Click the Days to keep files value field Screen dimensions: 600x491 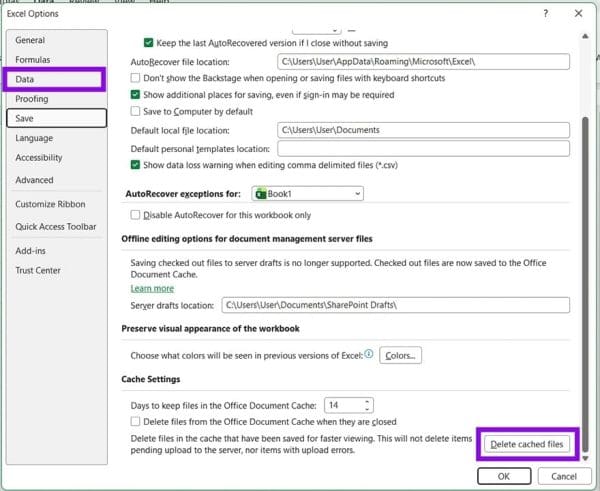(342, 405)
